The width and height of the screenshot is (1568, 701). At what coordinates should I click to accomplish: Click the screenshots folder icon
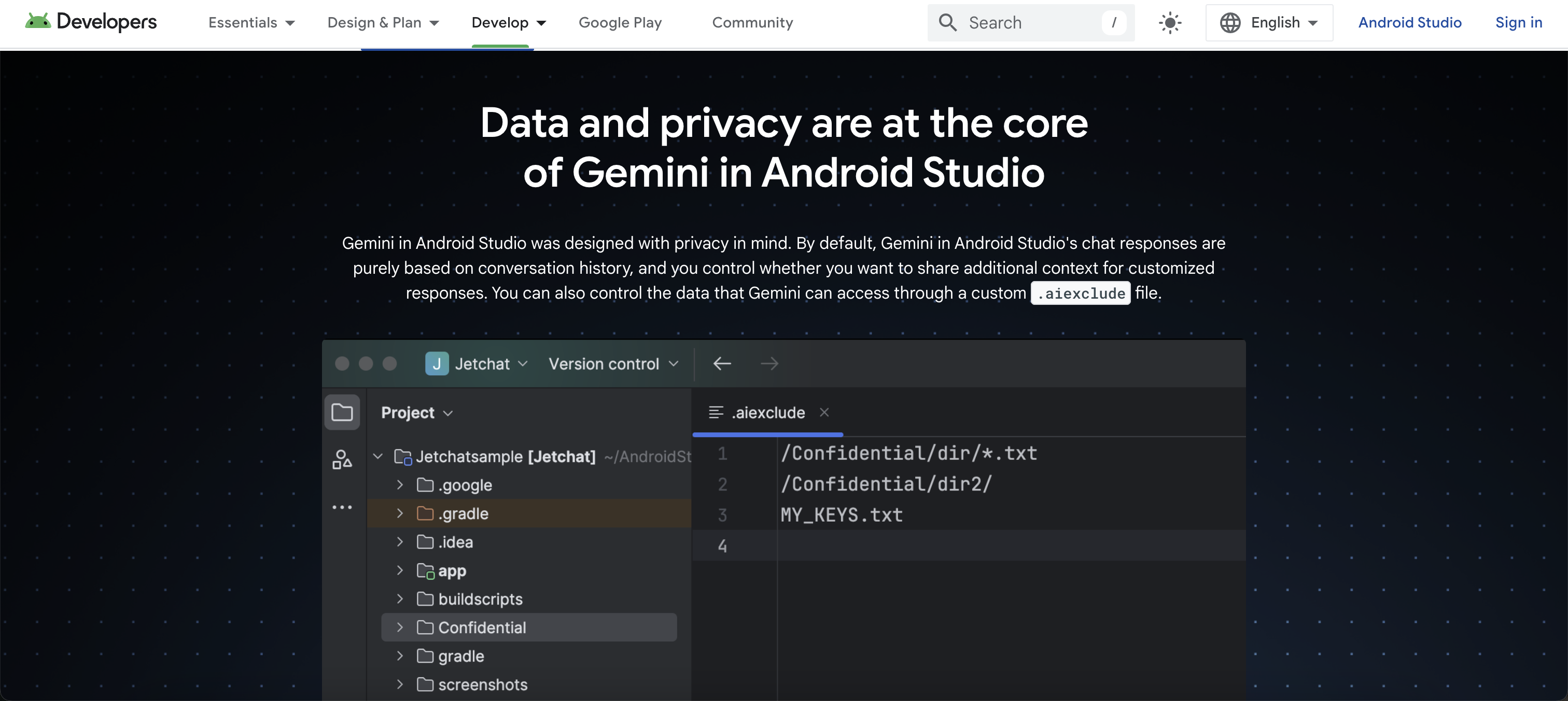tap(425, 684)
